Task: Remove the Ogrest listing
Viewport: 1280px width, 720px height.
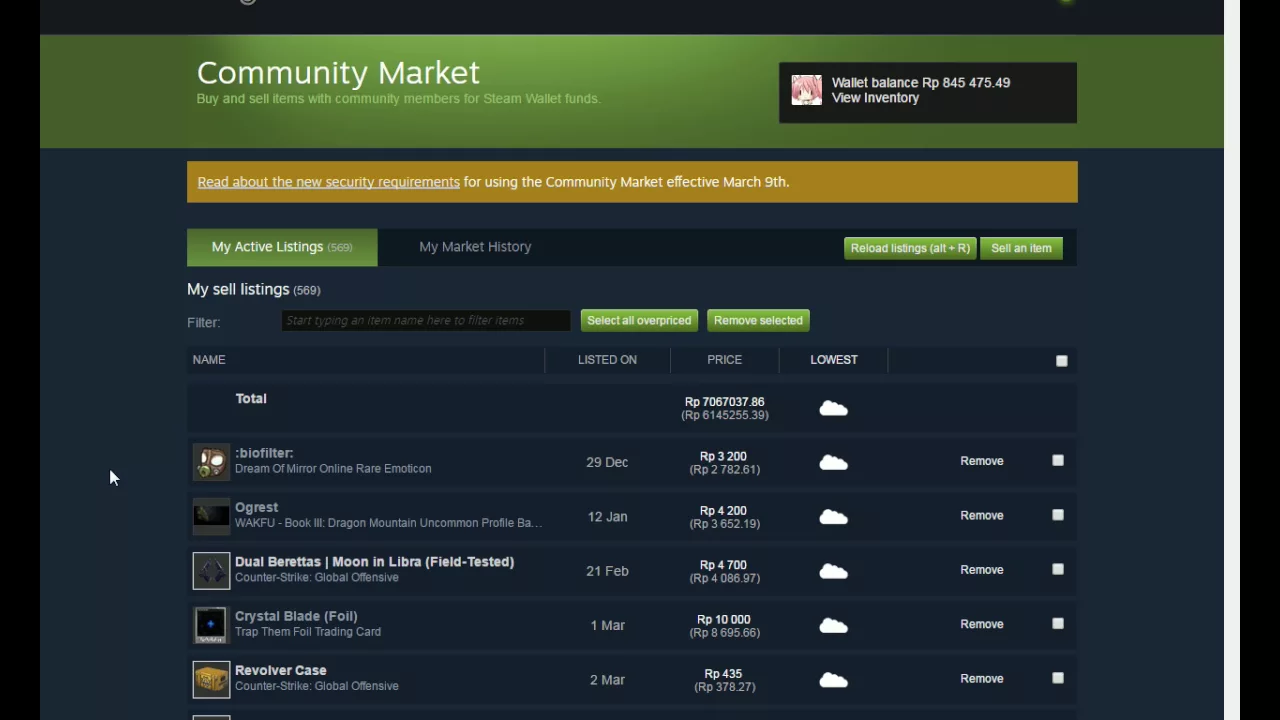Action: pyautogui.click(x=982, y=515)
